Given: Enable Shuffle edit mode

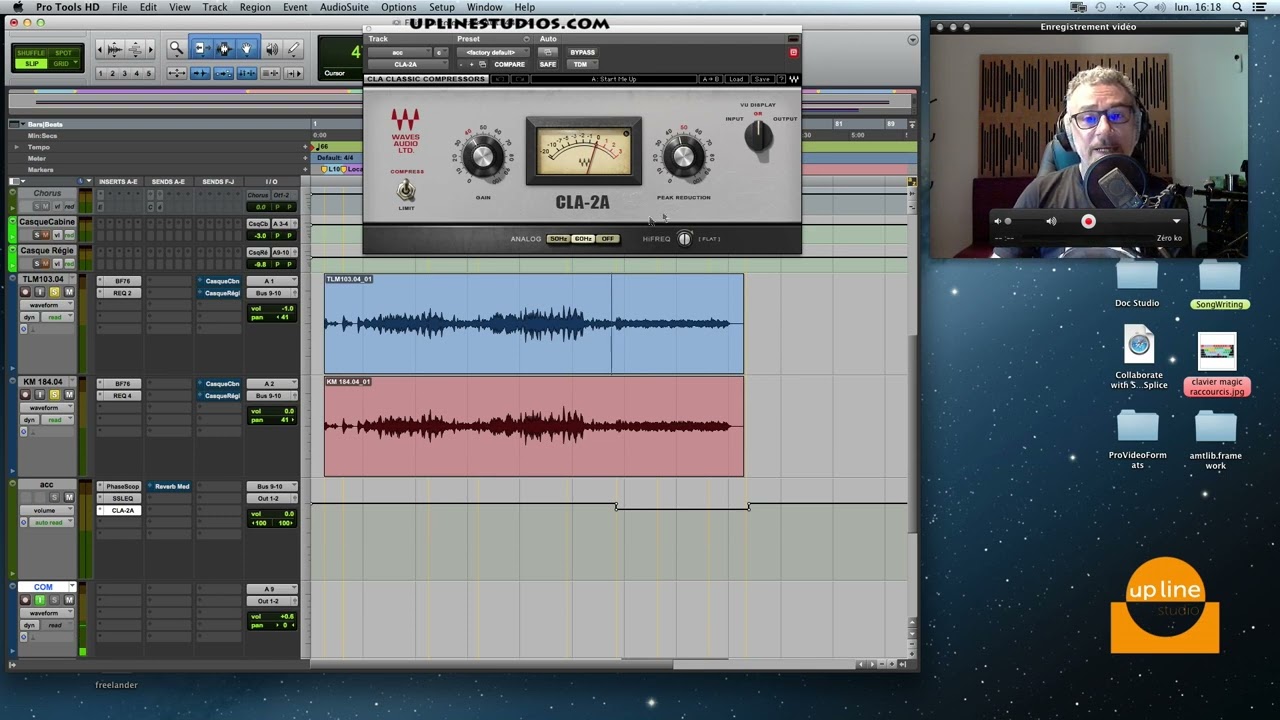Looking at the screenshot, I should 31,53.
